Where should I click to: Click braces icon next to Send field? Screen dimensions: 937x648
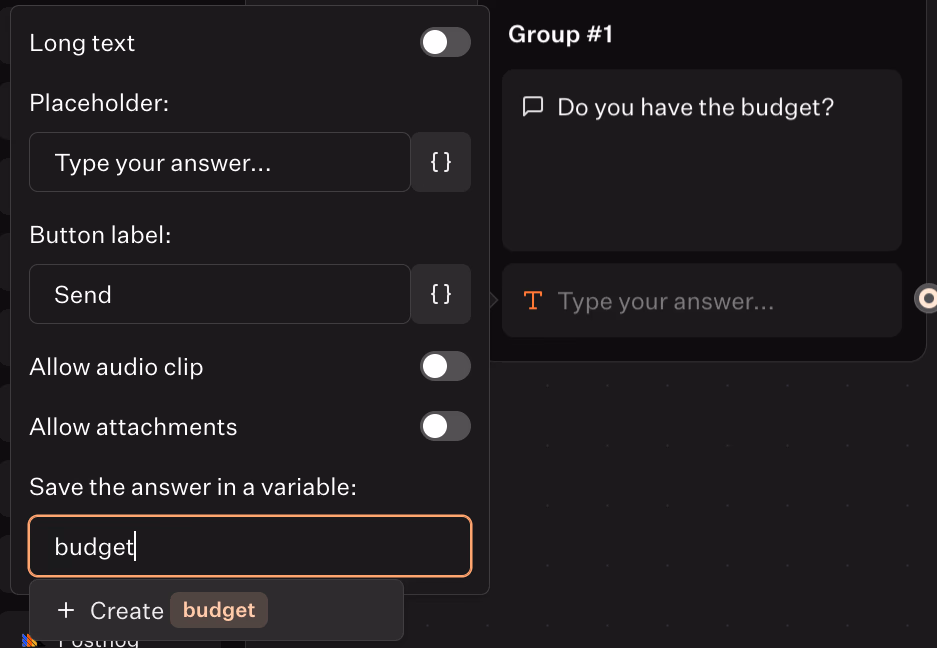pos(441,294)
